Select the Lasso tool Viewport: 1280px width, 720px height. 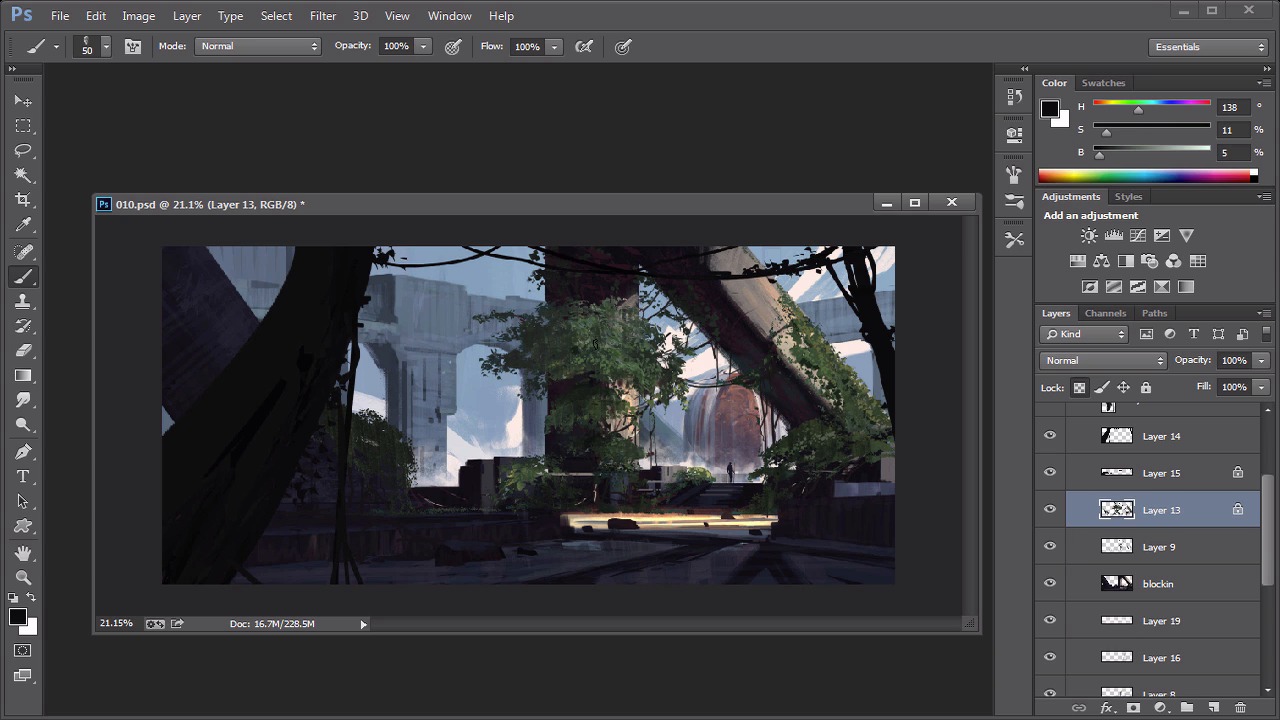pyautogui.click(x=23, y=151)
